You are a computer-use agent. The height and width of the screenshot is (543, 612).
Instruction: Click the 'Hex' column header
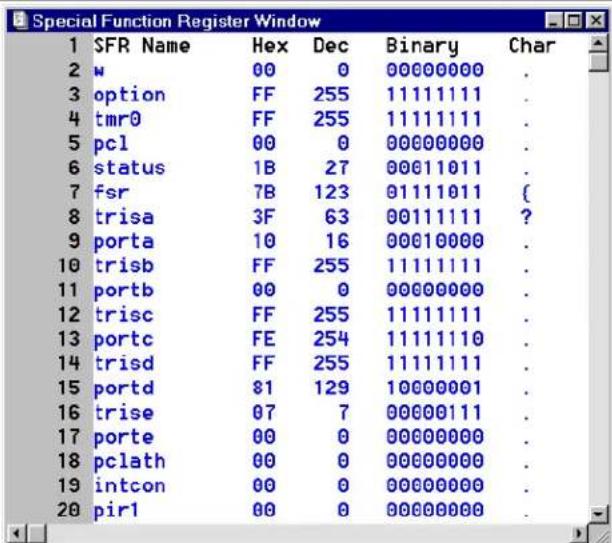[x=270, y=45]
